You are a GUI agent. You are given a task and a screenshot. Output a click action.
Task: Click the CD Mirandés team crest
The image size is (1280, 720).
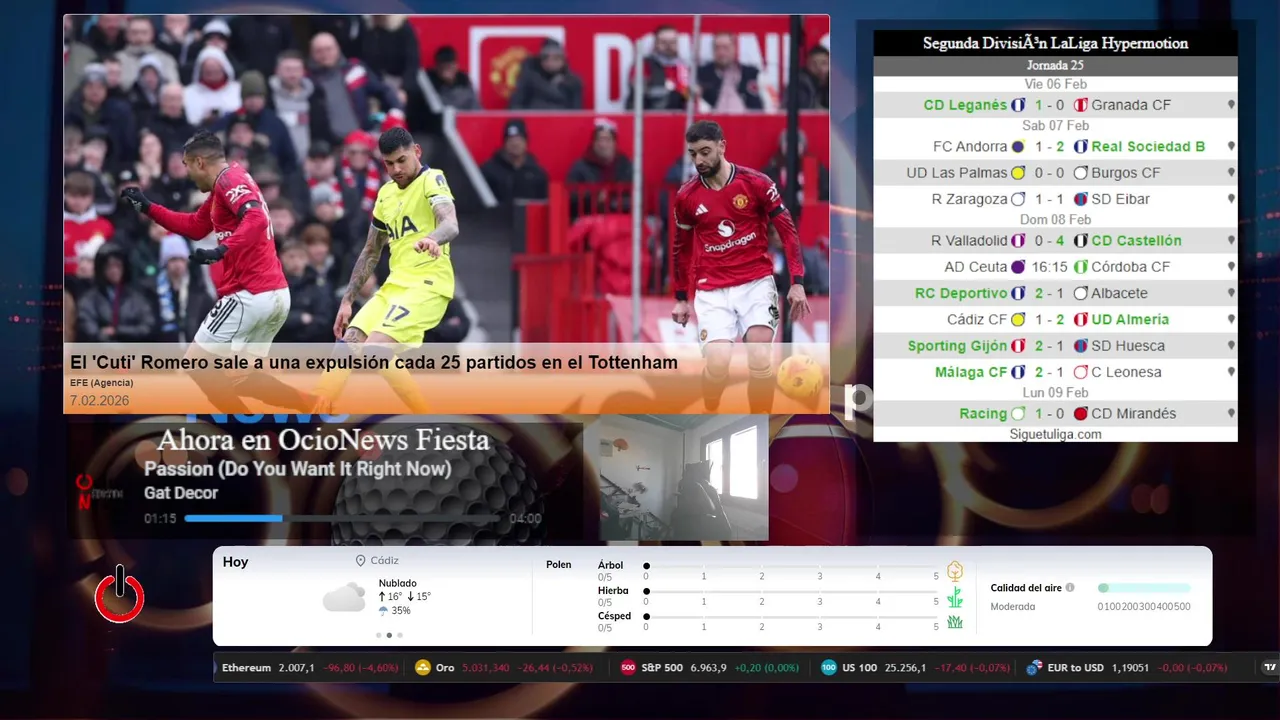[x=1081, y=413]
